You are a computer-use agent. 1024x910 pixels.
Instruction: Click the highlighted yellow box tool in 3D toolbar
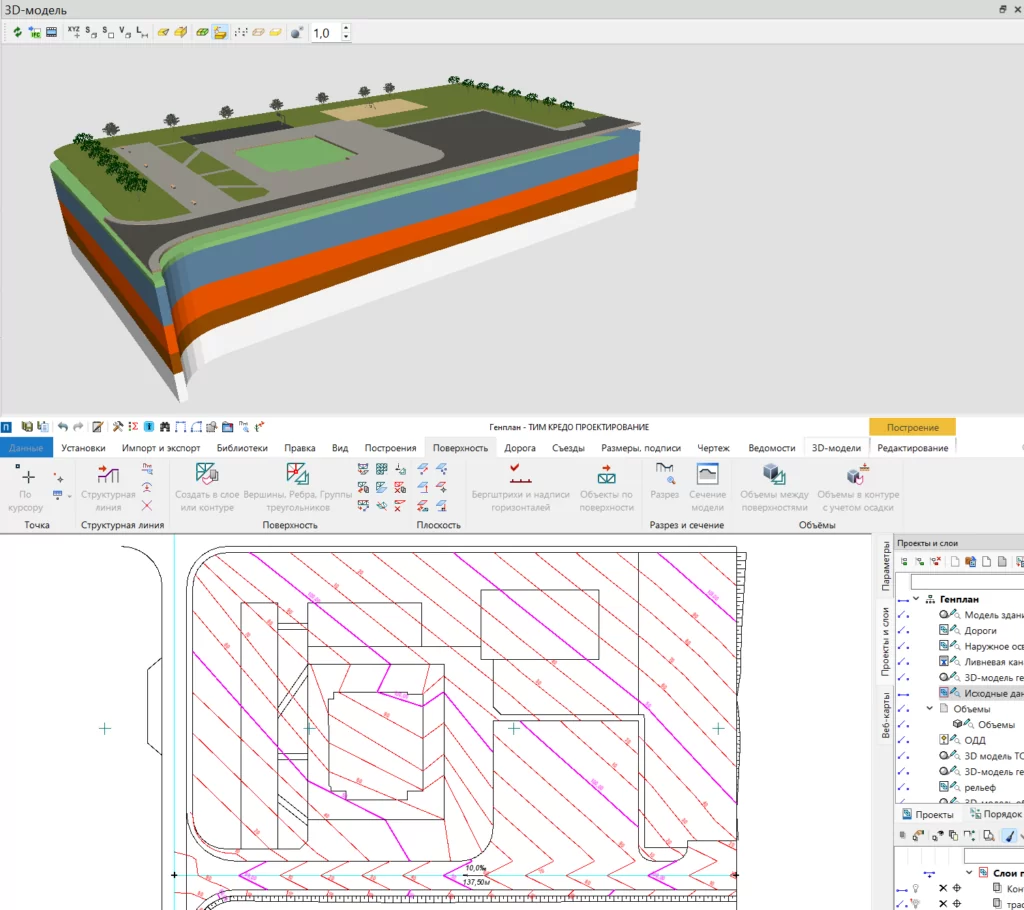[x=220, y=32]
